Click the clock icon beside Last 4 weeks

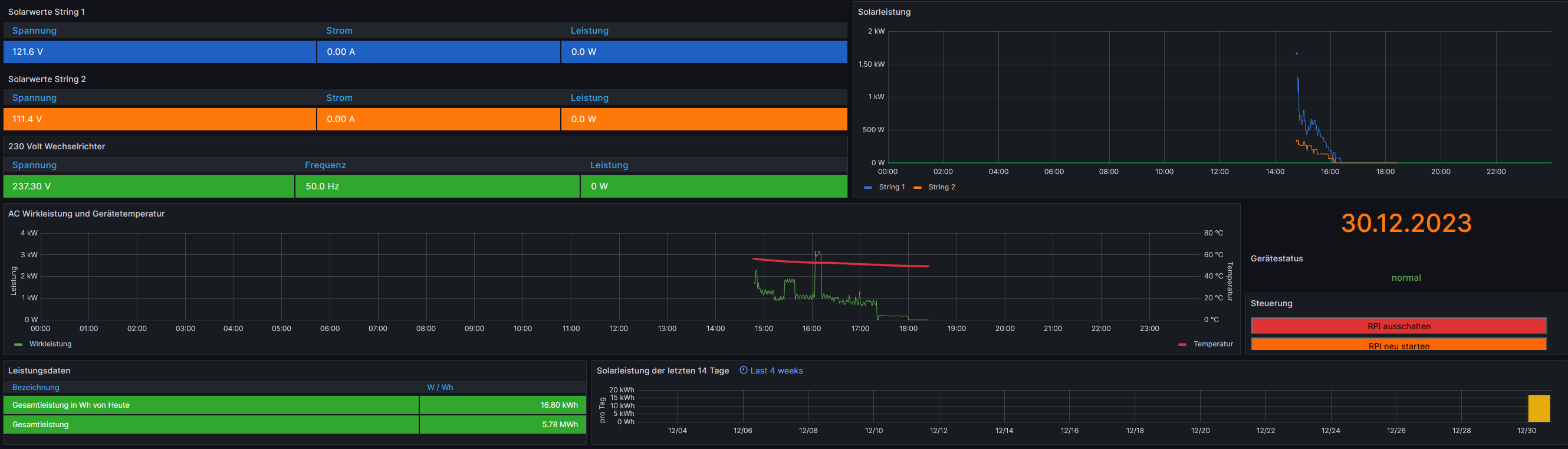click(x=742, y=371)
